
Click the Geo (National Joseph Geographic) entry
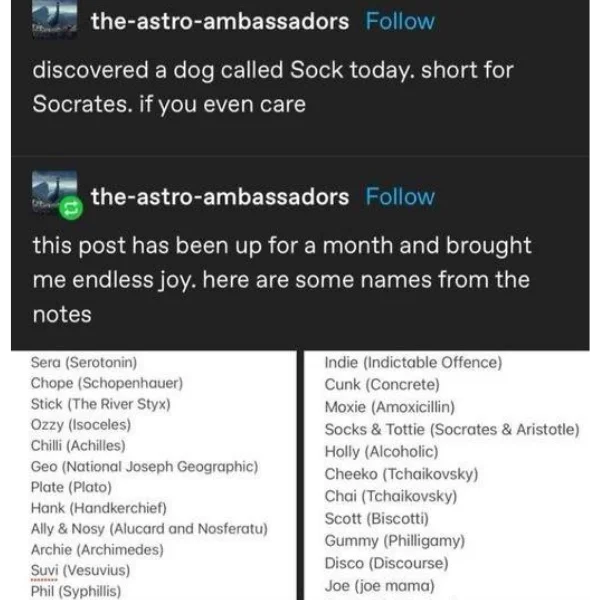[144, 466]
